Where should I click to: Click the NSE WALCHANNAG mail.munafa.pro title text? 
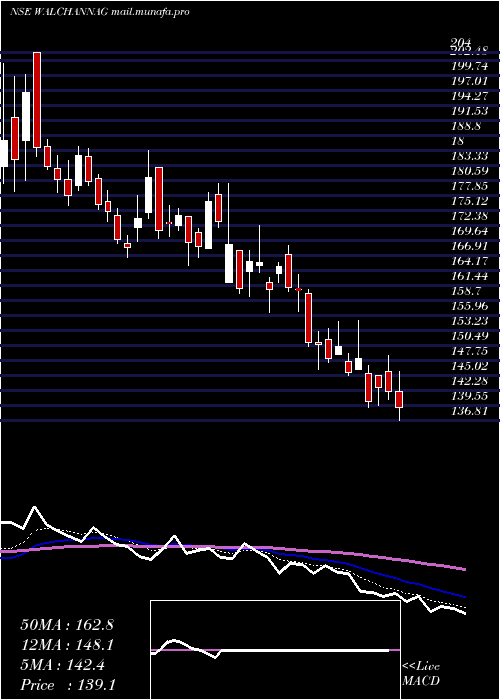tap(100, 12)
